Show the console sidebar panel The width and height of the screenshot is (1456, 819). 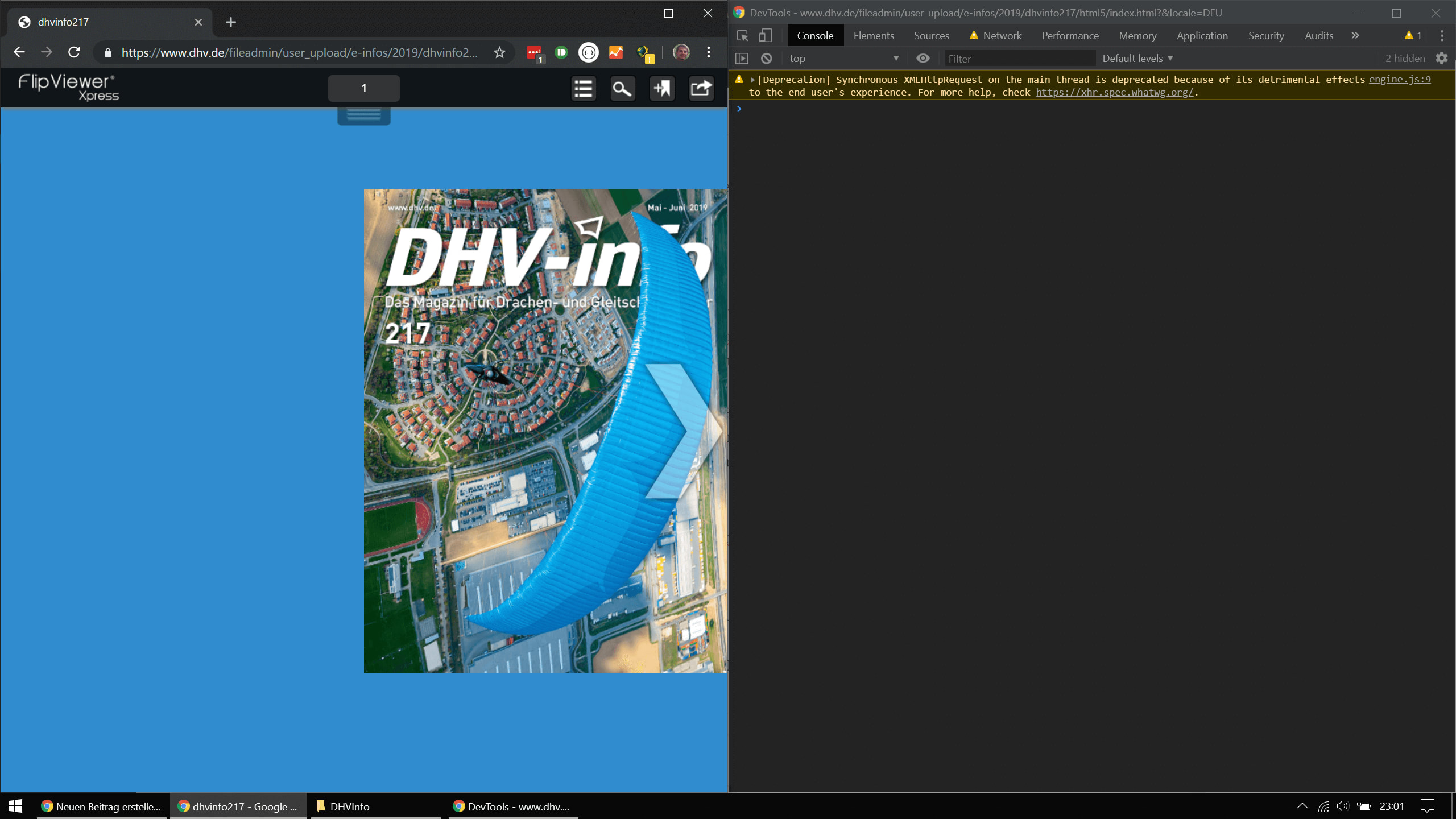coord(742,59)
